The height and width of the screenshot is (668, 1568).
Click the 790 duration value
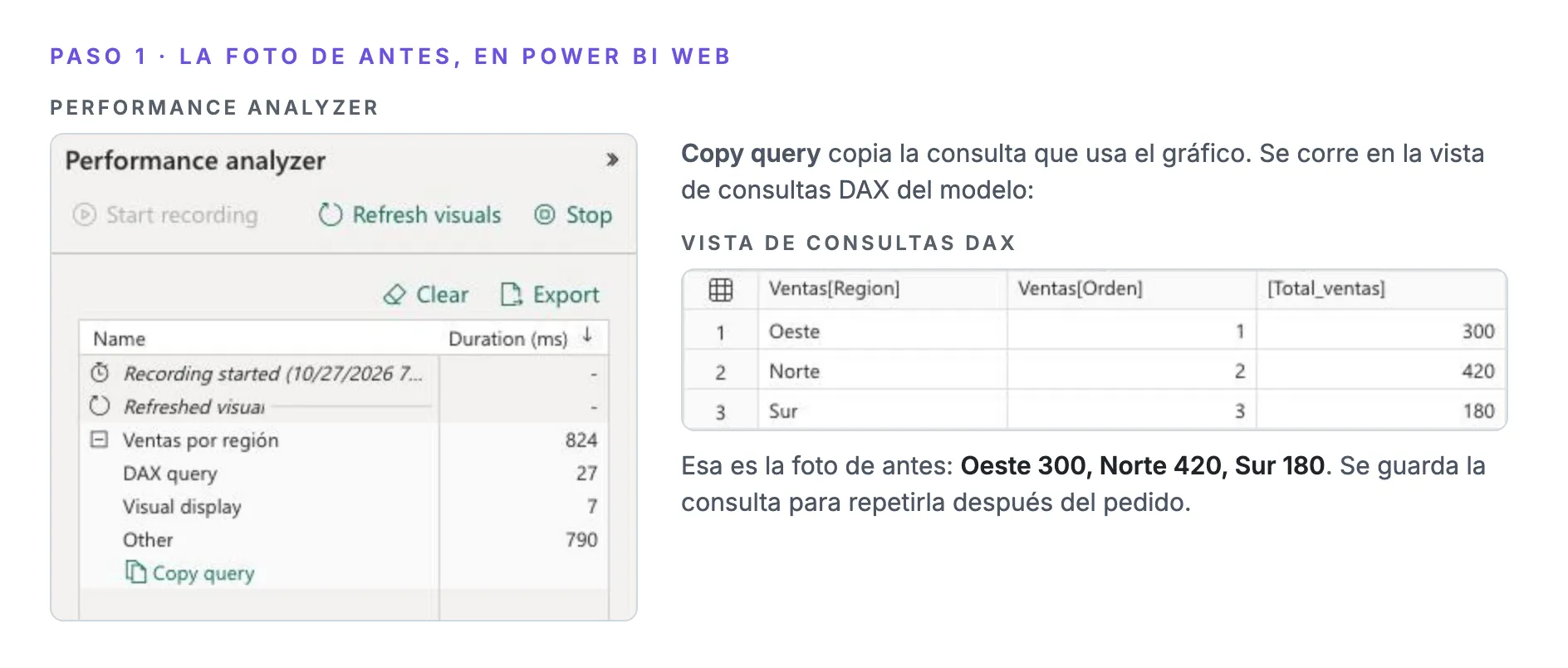click(x=581, y=540)
